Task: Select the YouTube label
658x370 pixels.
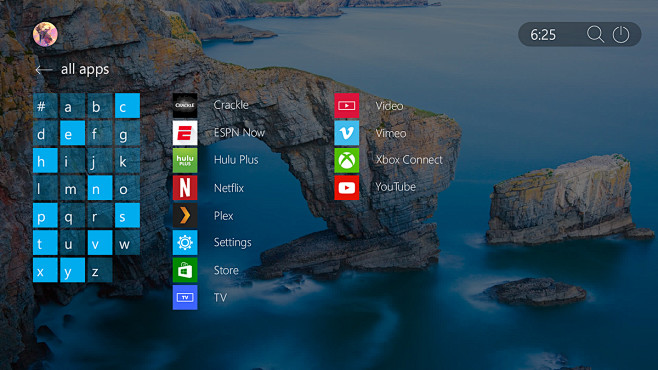Action: pyautogui.click(x=395, y=187)
